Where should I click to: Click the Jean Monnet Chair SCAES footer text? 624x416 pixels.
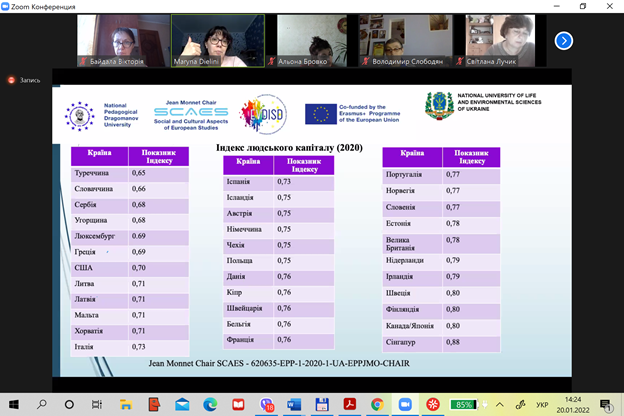279,363
